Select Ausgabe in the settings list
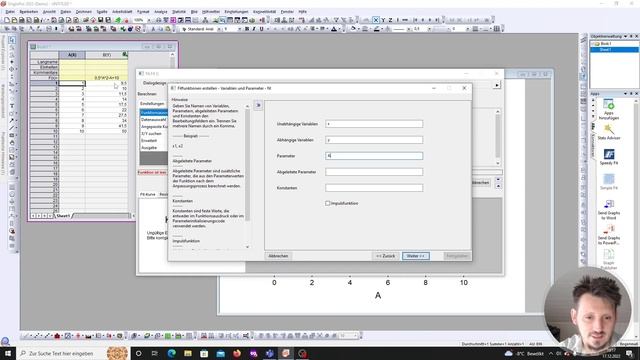Screen dimensions: 640x360 point(149,147)
